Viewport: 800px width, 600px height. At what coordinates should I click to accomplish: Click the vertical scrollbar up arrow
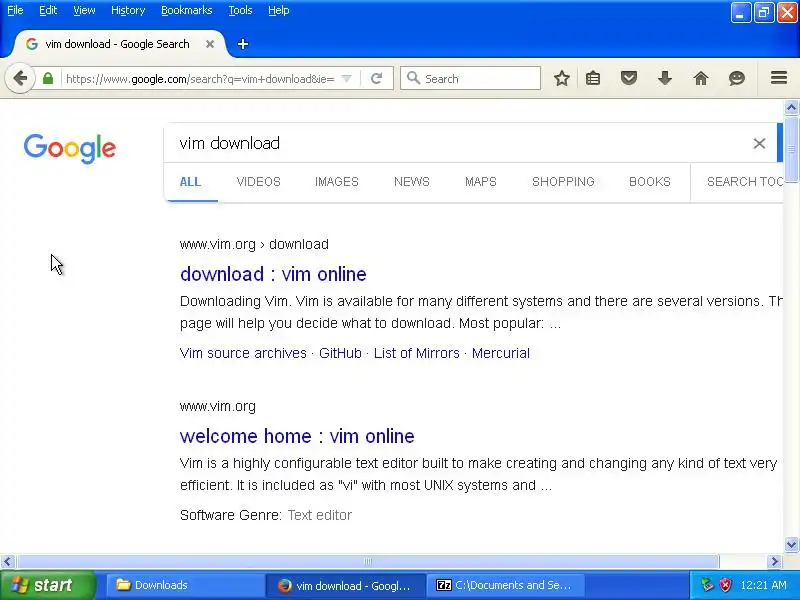pyautogui.click(x=791, y=107)
